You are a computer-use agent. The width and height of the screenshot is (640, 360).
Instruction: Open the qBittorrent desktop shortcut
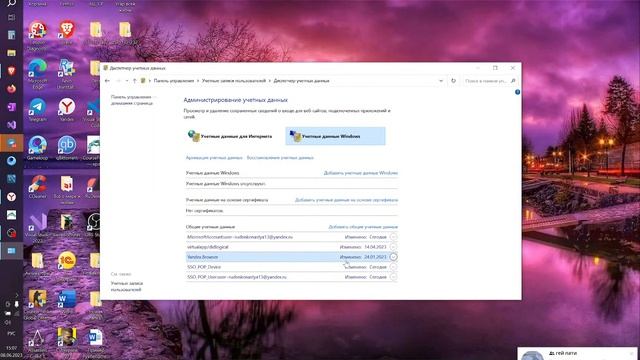coord(67,148)
